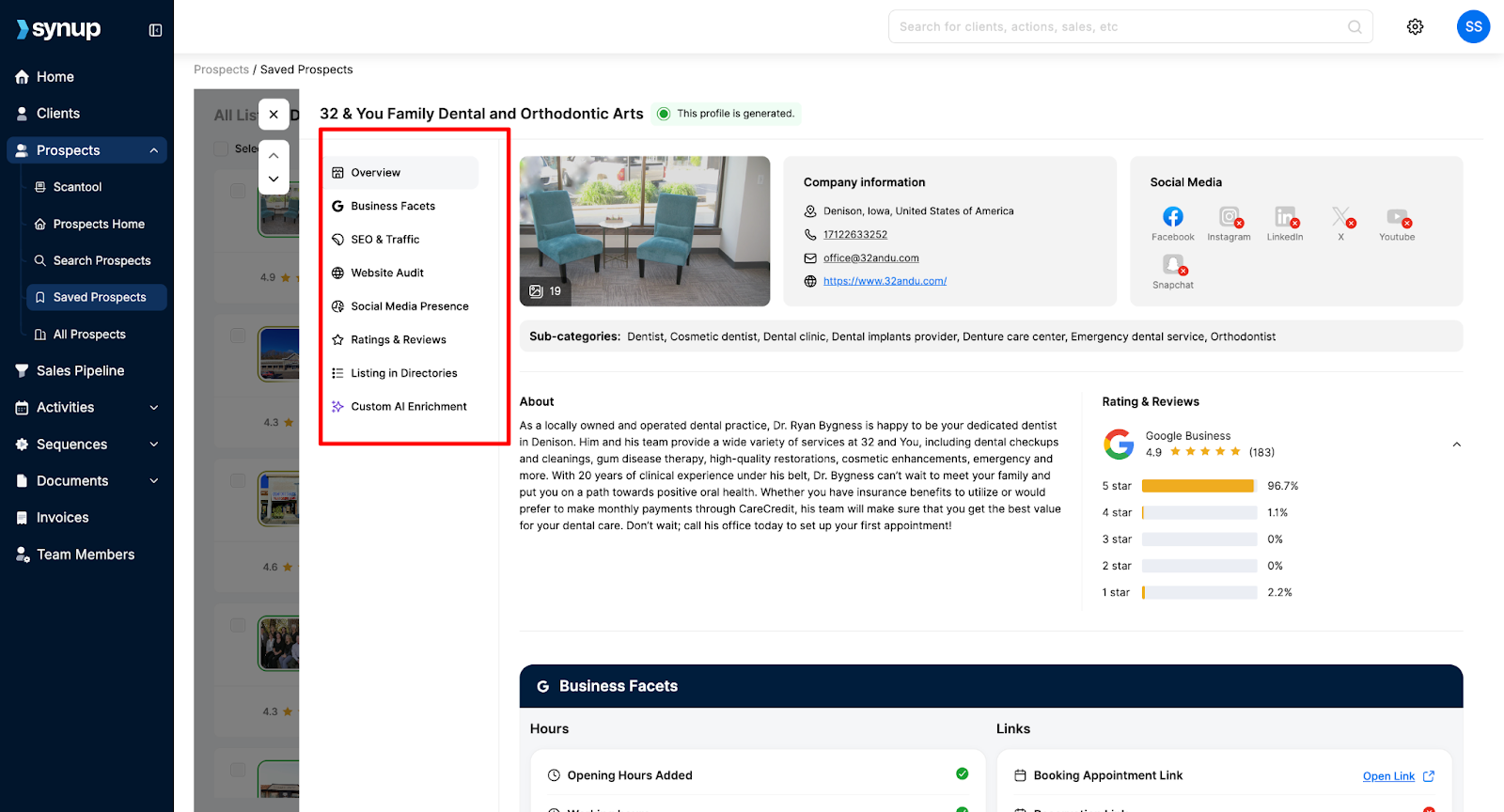Click the Prospects breadcrumb link
The height and width of the screenshot is (812, 1504).
[221, 70]
